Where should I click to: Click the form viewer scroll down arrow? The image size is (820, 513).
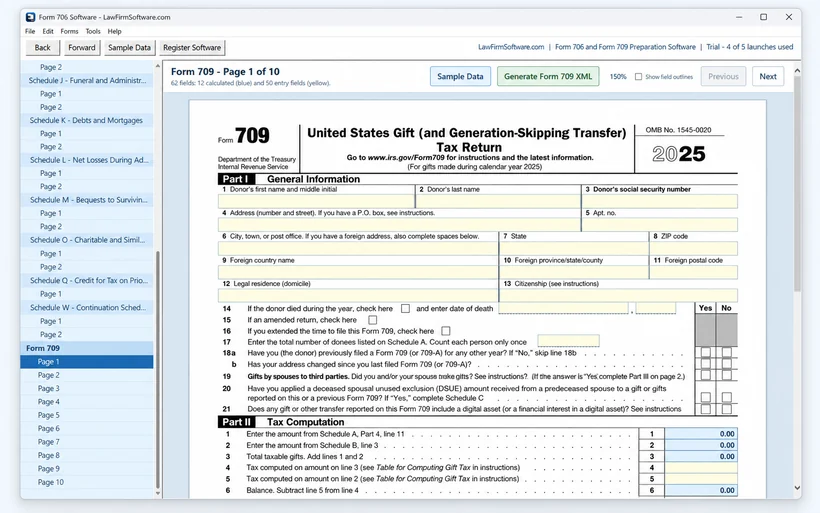tap(797, 488)
